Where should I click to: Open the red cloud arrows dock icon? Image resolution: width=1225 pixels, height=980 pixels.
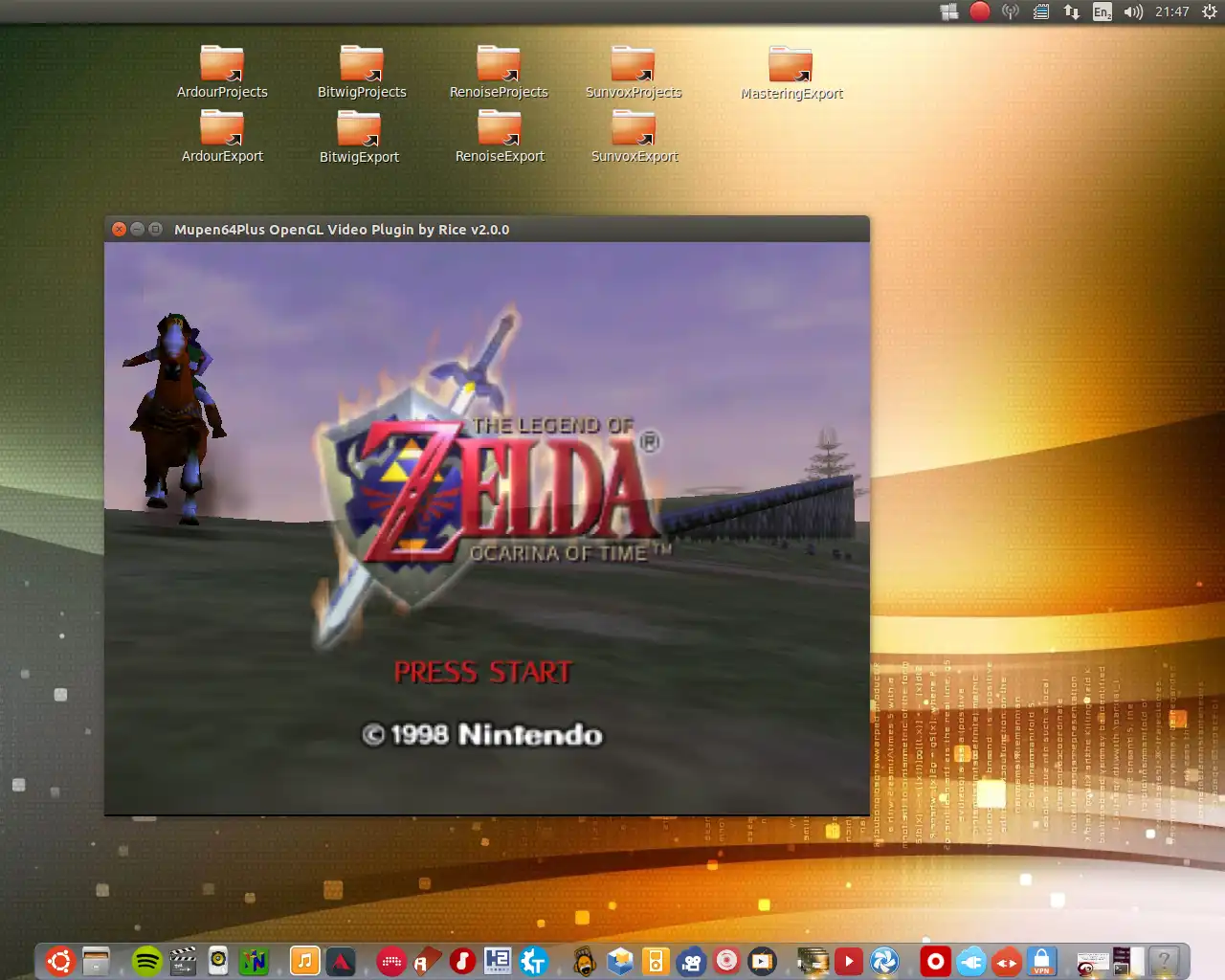pyautogui.click(x=1006, y=961)
